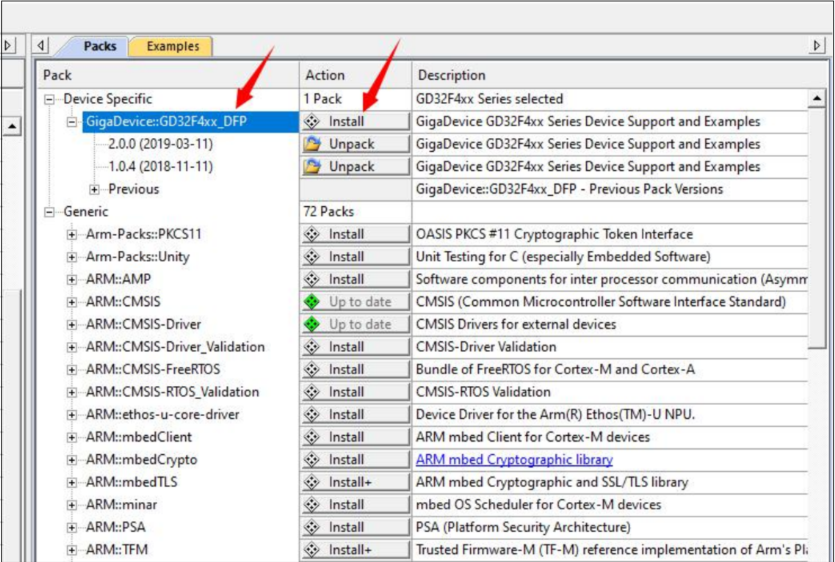The width and height of the screenshot is (835, 562).
Task: Select the ARM::TFM pack row
Action: tap(117, 550)
